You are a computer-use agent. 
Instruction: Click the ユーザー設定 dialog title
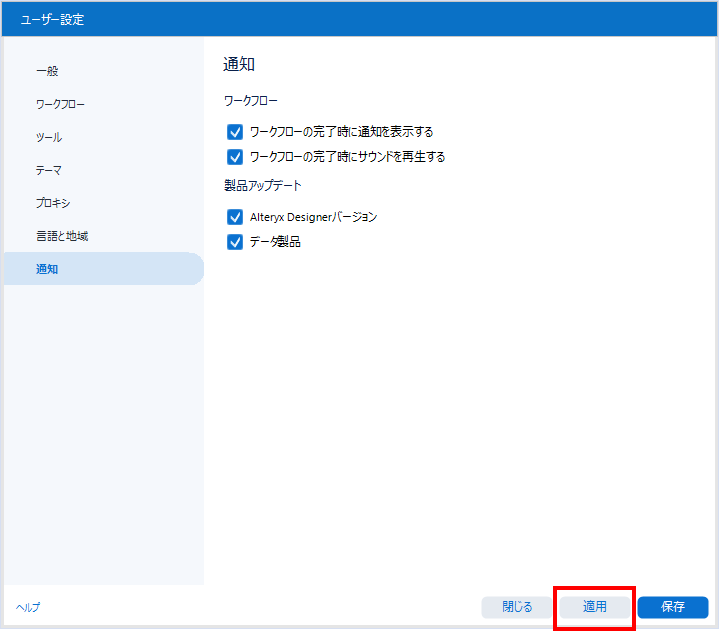(52, 19)
